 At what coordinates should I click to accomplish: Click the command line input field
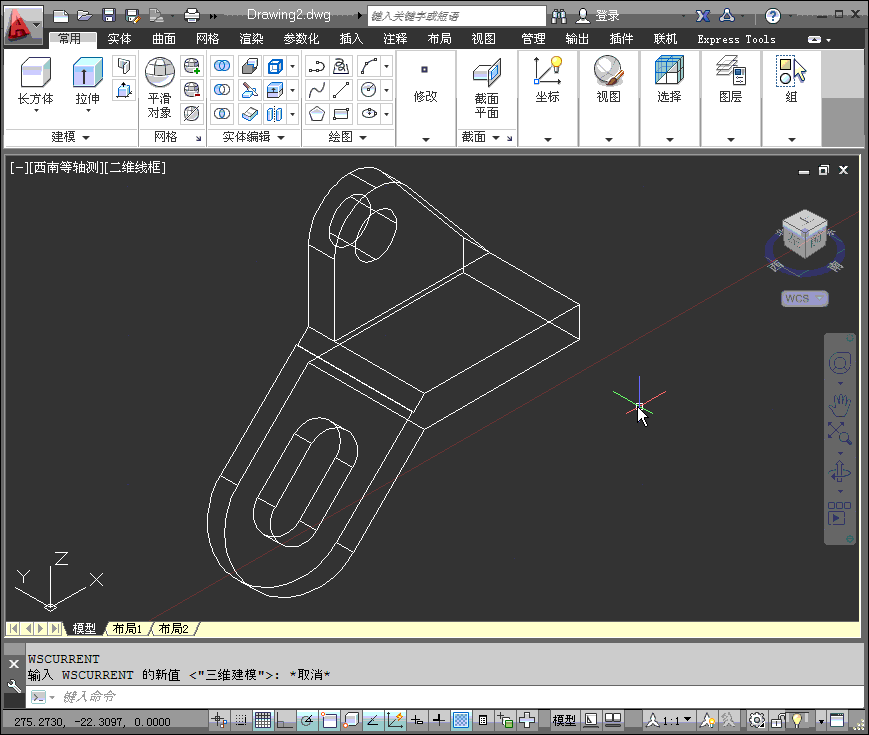[443, 697]
